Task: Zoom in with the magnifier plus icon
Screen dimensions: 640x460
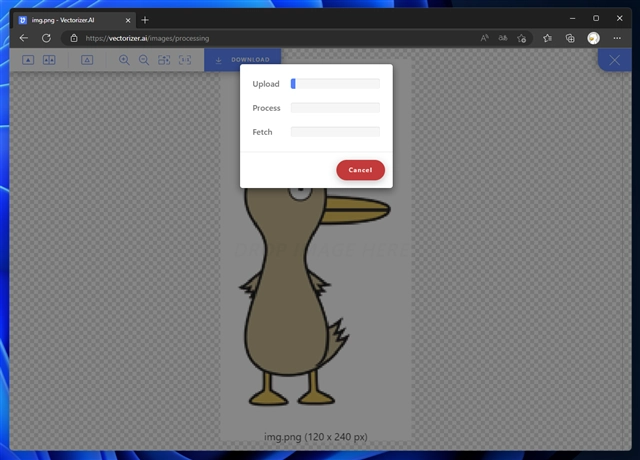Action: pyautogui.click(x=124, y=60)
